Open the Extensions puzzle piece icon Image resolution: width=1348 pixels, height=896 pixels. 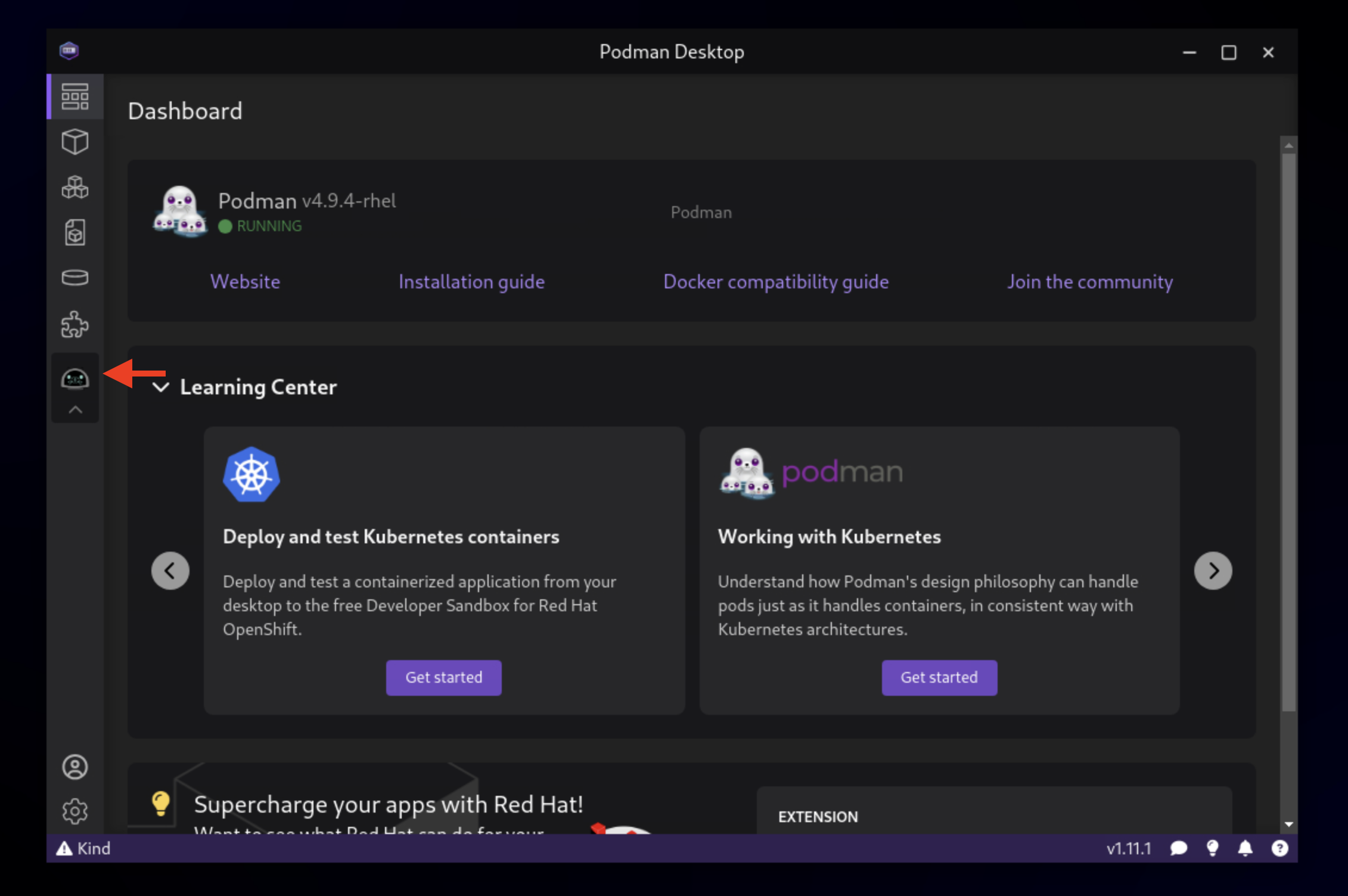click(x=75, y=324)
